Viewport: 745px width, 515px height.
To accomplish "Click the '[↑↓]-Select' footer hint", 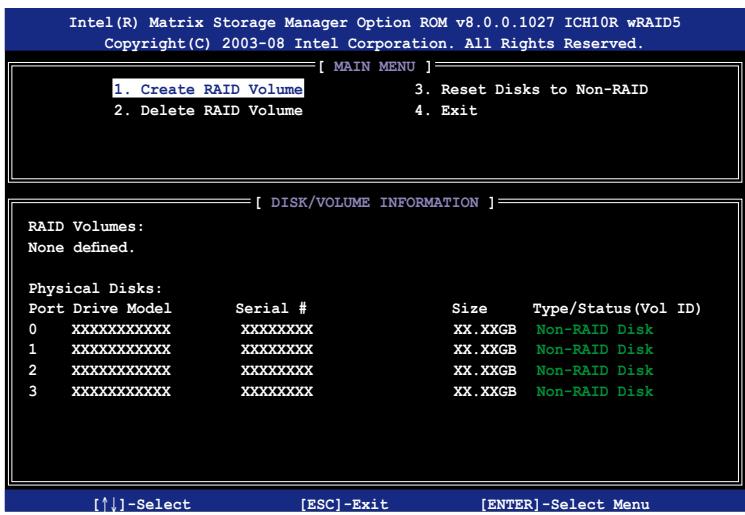I will [x=142, y=504].
